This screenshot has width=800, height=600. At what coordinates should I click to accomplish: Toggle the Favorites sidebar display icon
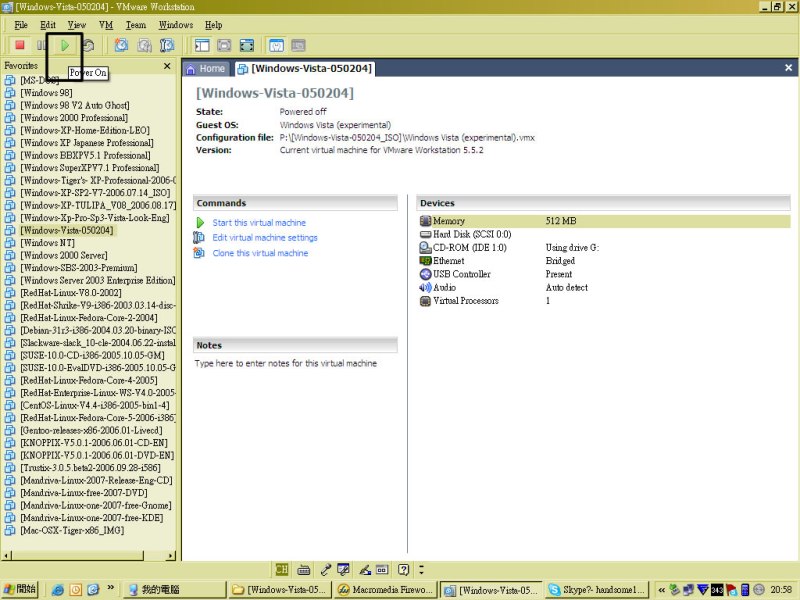coord(202,45)
